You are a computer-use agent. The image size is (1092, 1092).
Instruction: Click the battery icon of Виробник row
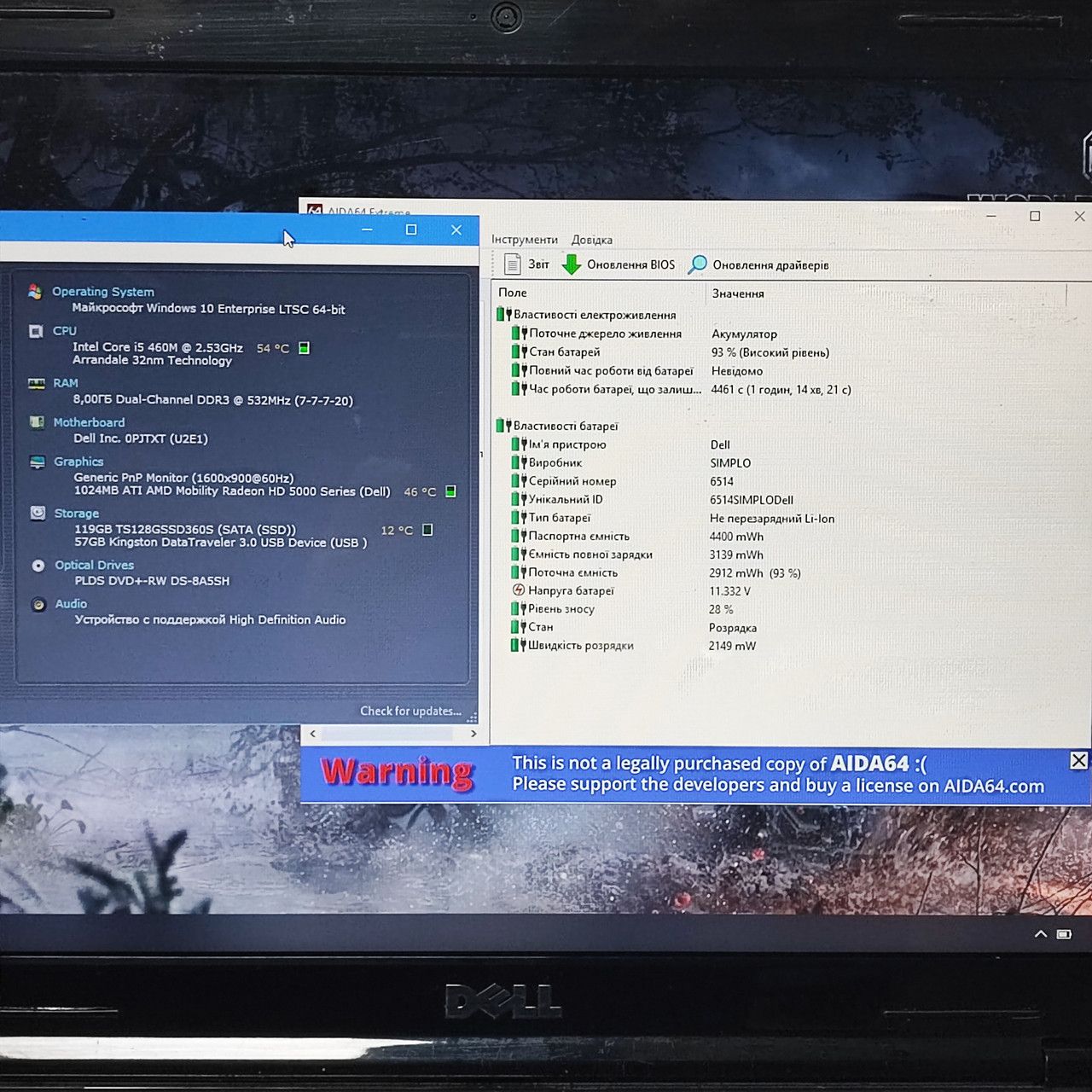[519, 462]
